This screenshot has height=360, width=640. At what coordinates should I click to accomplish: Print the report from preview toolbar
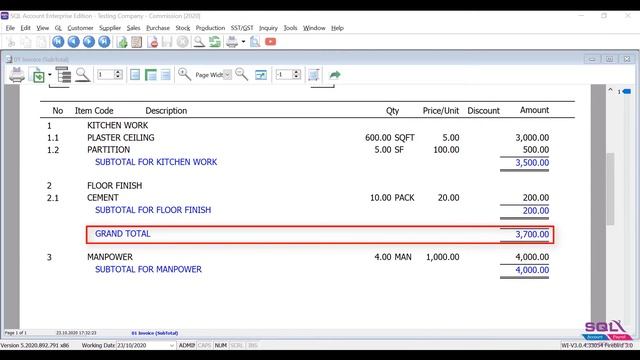(x=17, y=75)
